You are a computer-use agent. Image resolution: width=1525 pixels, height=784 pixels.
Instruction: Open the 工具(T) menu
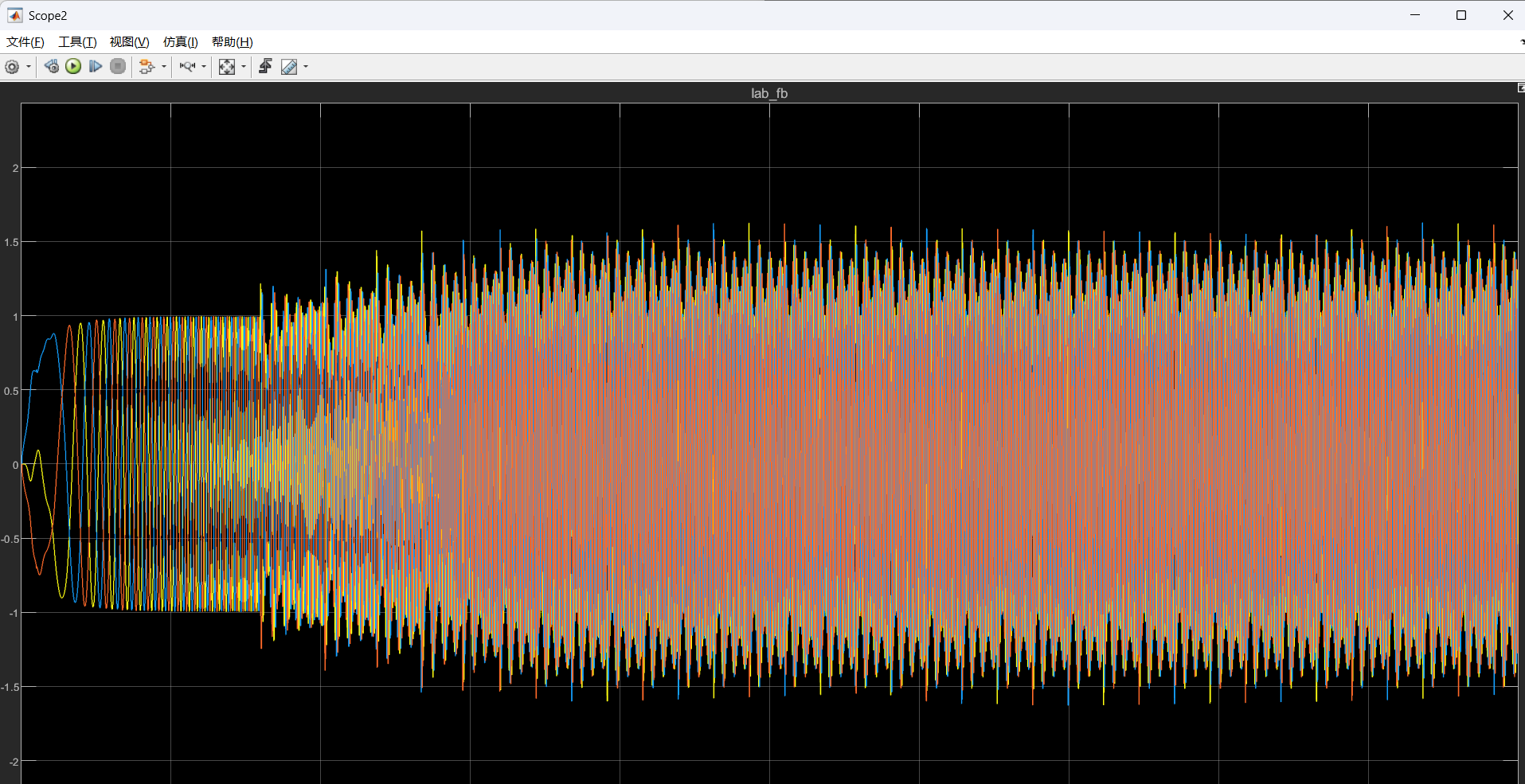(x=77, y=42)
